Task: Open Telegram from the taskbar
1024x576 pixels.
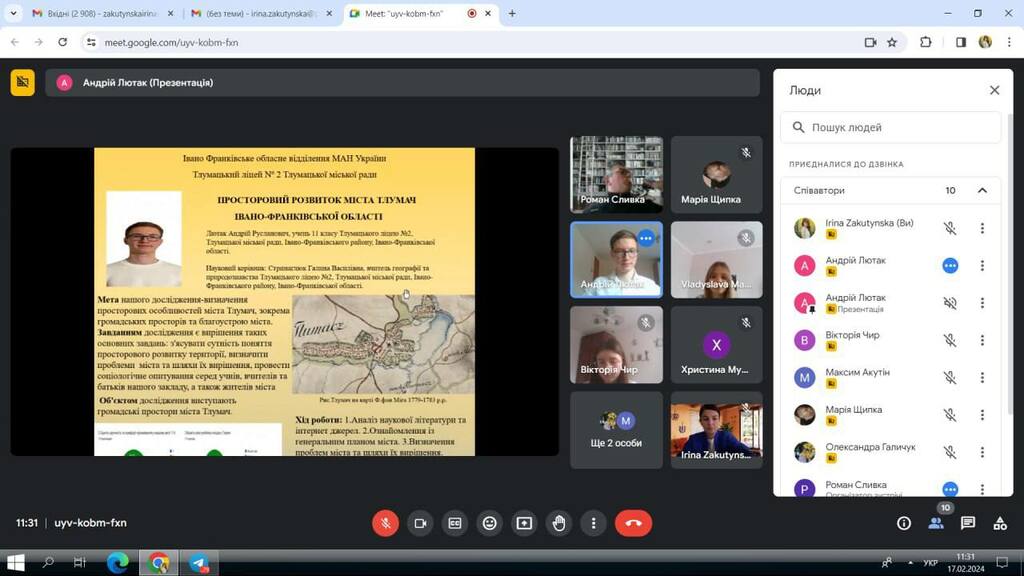Action: 199,562
